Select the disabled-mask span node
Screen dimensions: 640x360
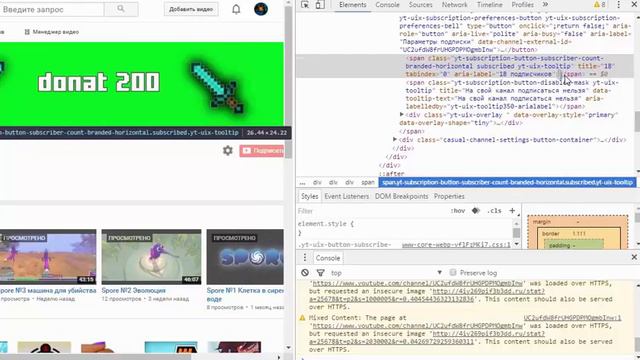click(511, 95)
